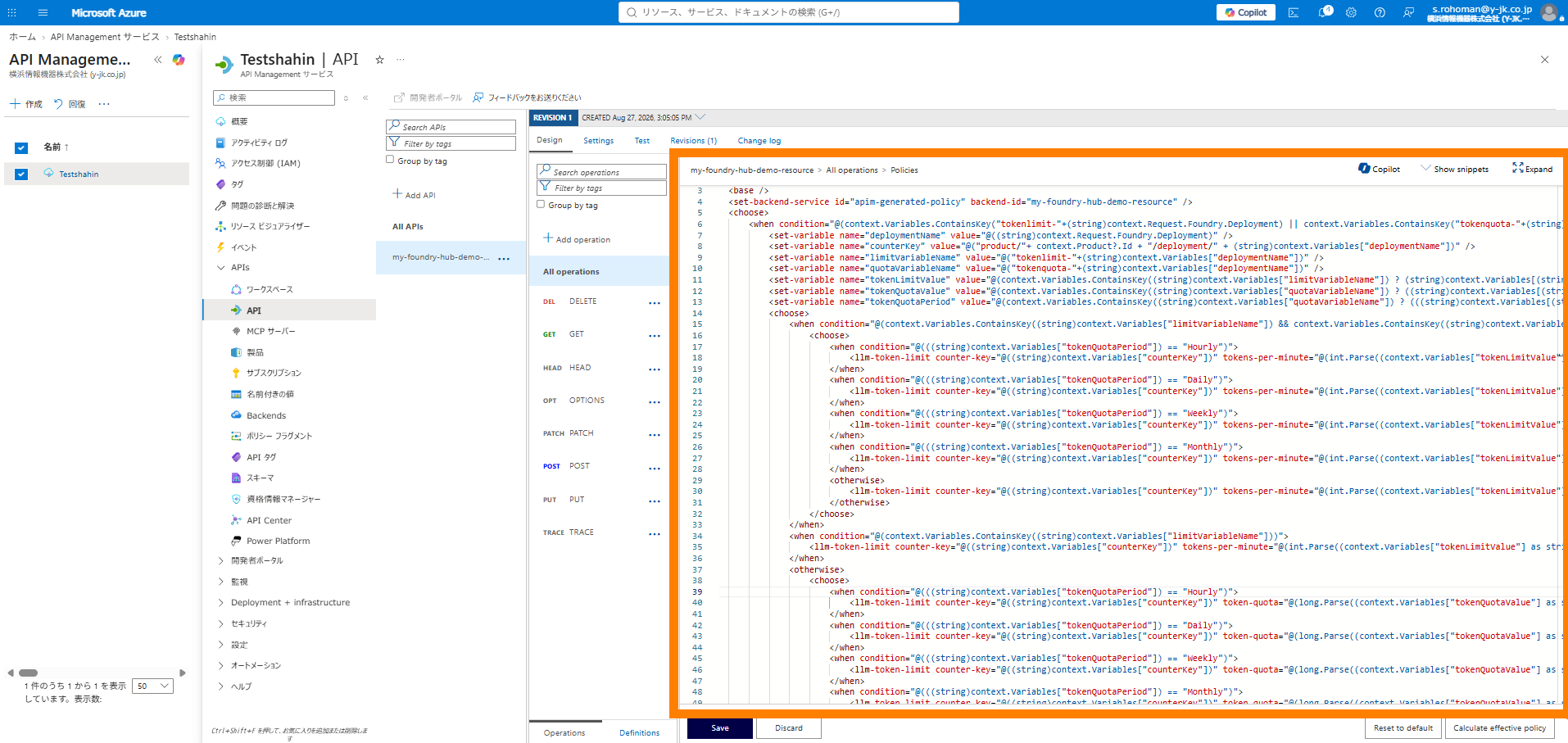
Task: Open ellipsis menu for POST operation
Action: 655,468
